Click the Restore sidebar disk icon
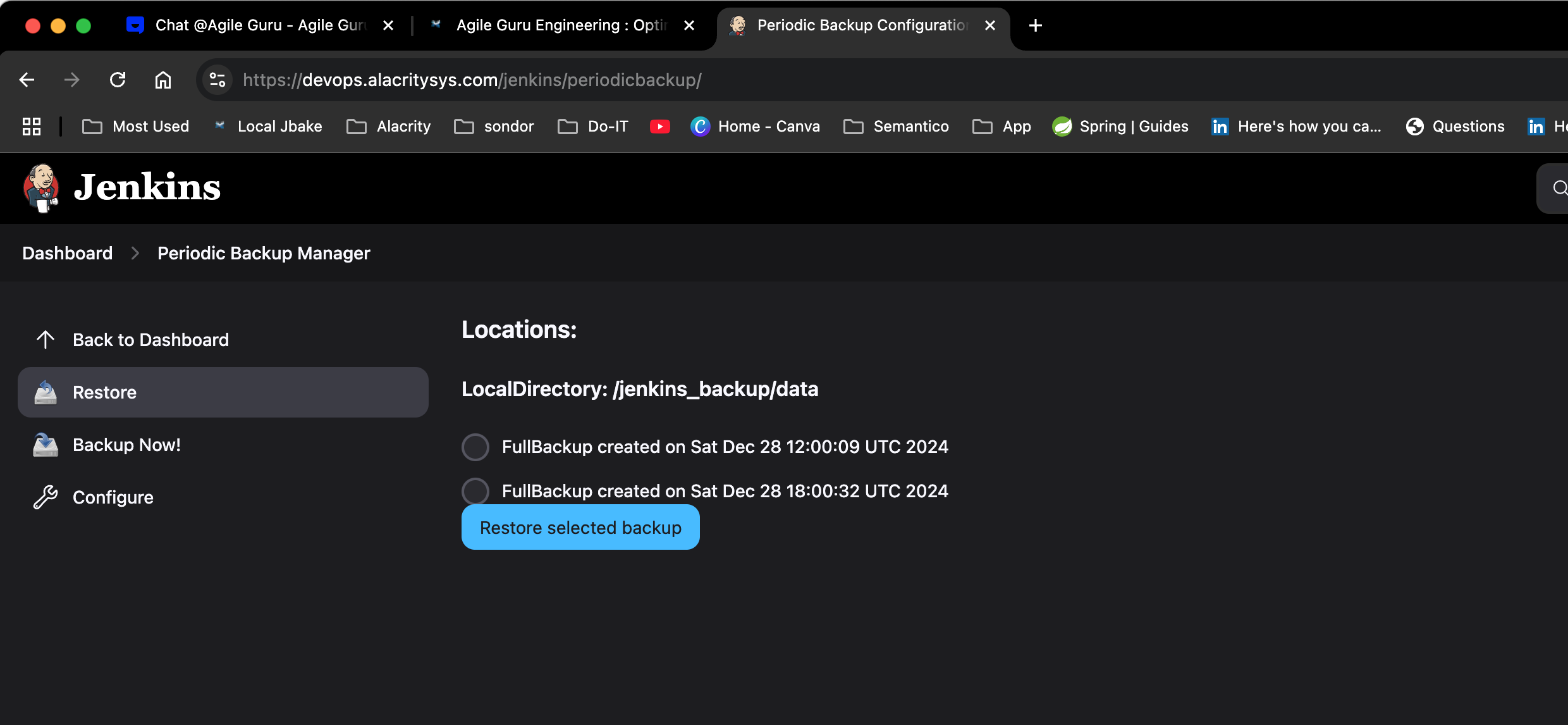Screen dimensions: 1568x725 coord(46,392)
